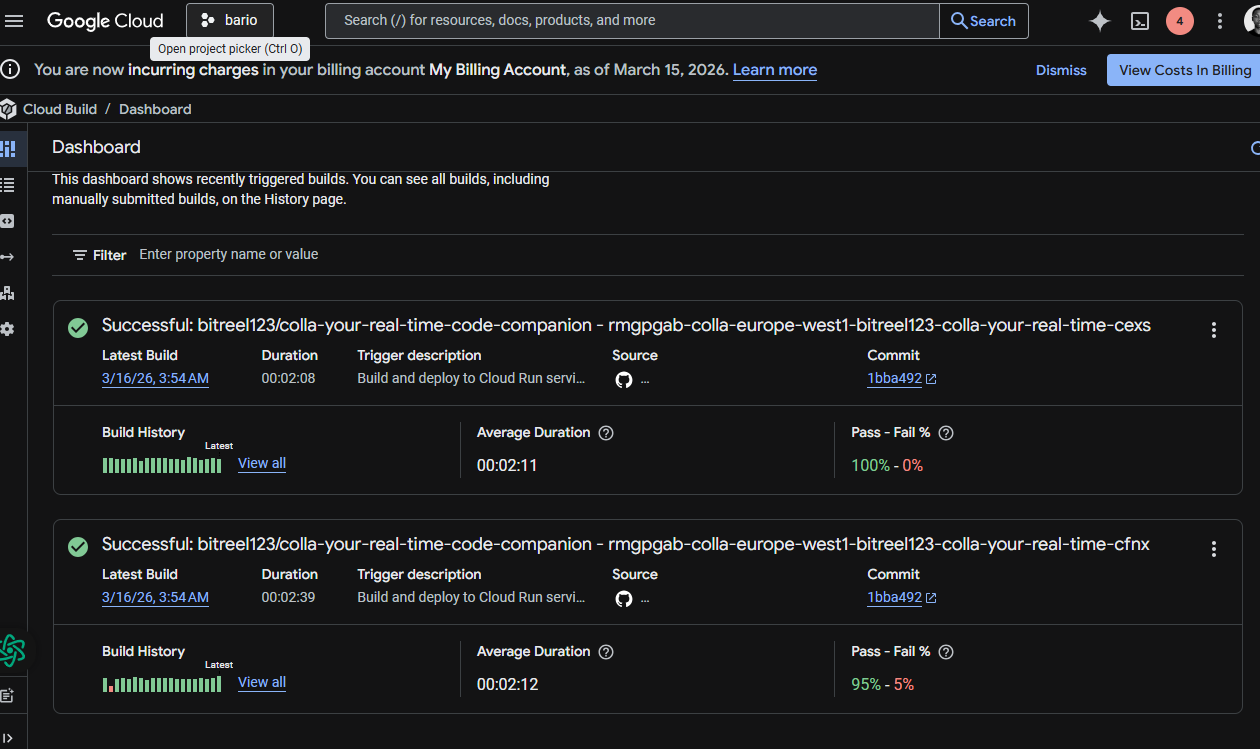1260x749 pixels.
Task: Open Gemini AI assistant sparkle icon
Action: pos(1100,21)
